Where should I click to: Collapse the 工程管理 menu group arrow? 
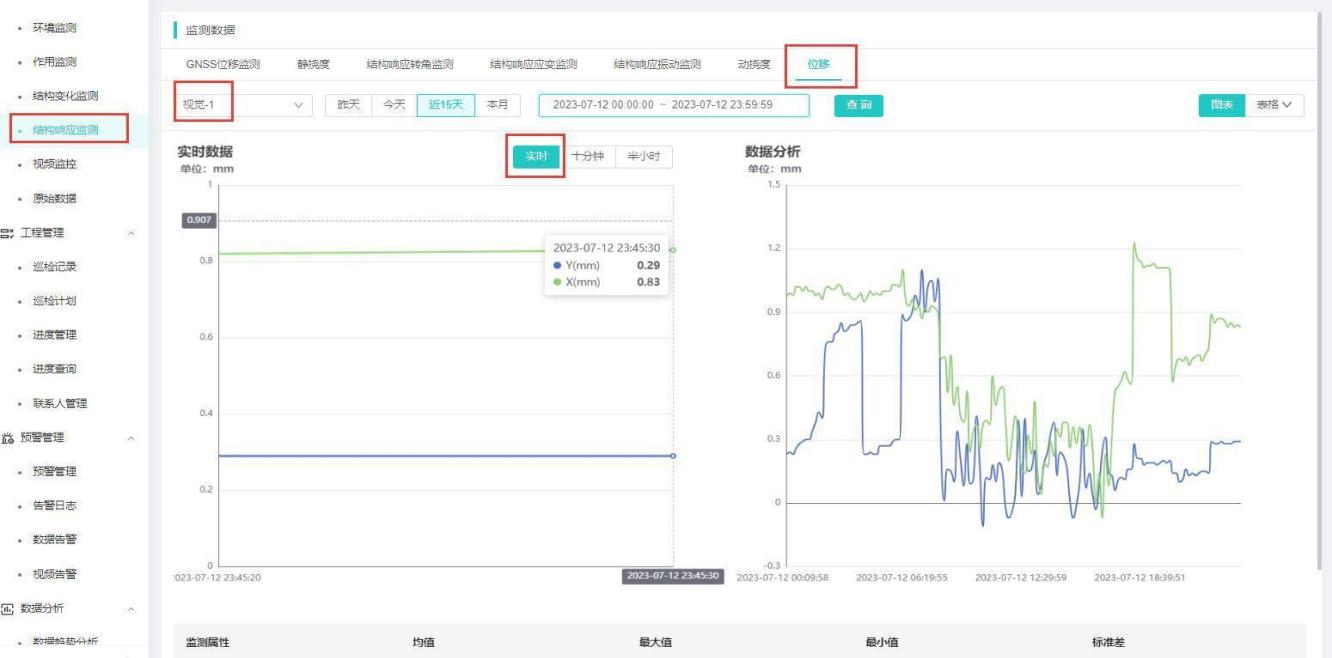(132, 233)
